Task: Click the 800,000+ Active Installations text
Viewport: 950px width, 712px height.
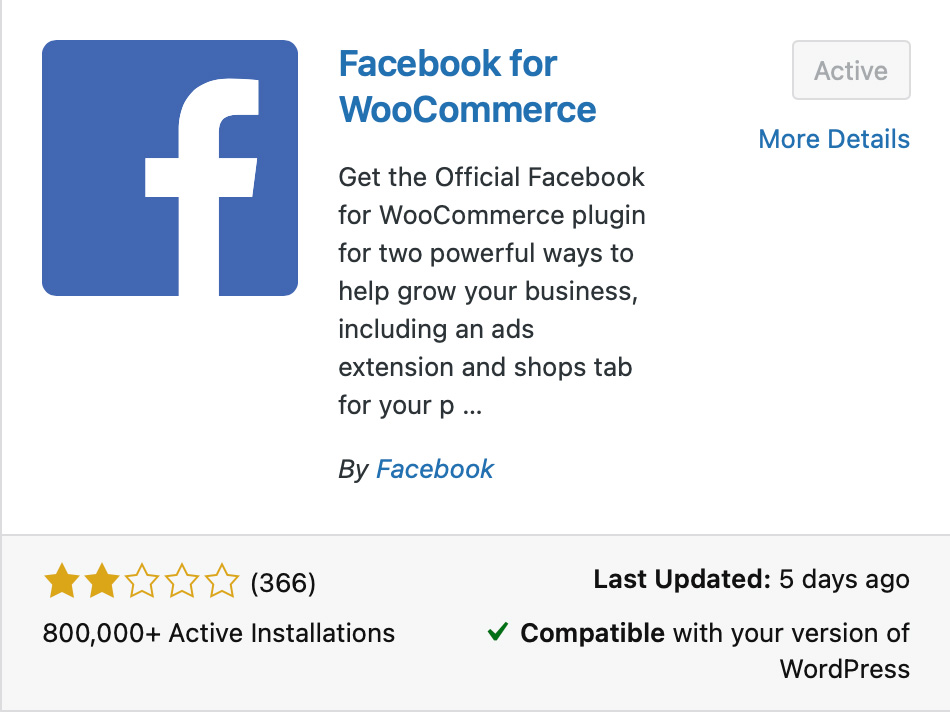Action: (219, 633)
